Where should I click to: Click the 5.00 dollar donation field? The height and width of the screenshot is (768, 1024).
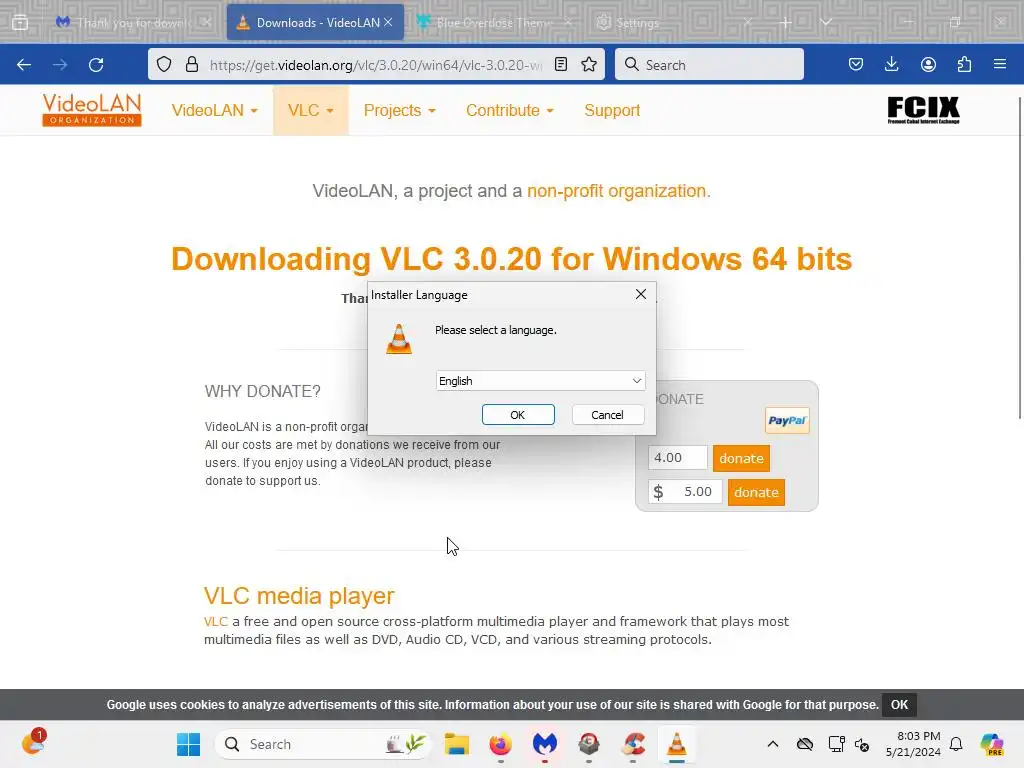pos(685,492)
